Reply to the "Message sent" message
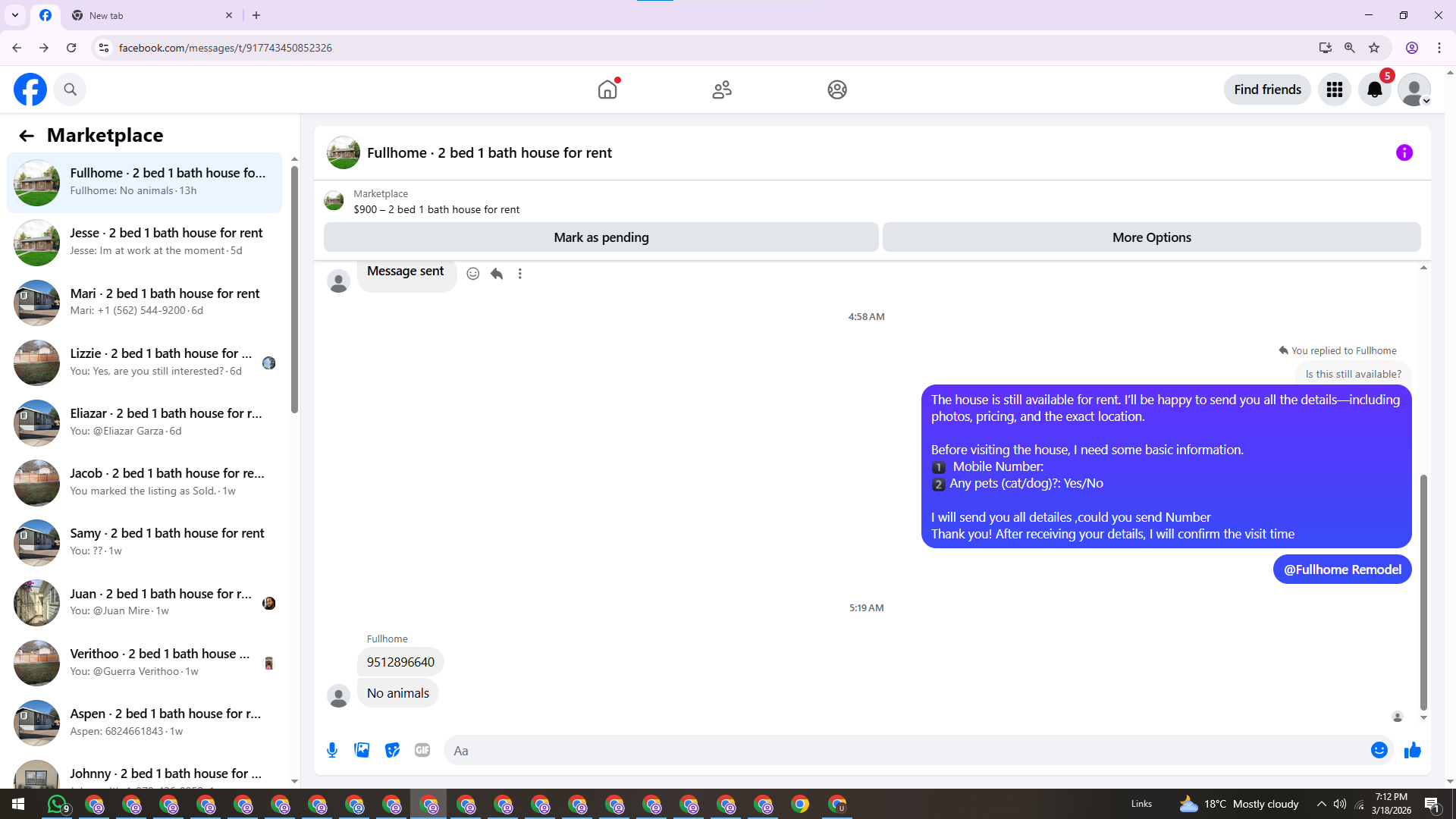 pos(497,274)
